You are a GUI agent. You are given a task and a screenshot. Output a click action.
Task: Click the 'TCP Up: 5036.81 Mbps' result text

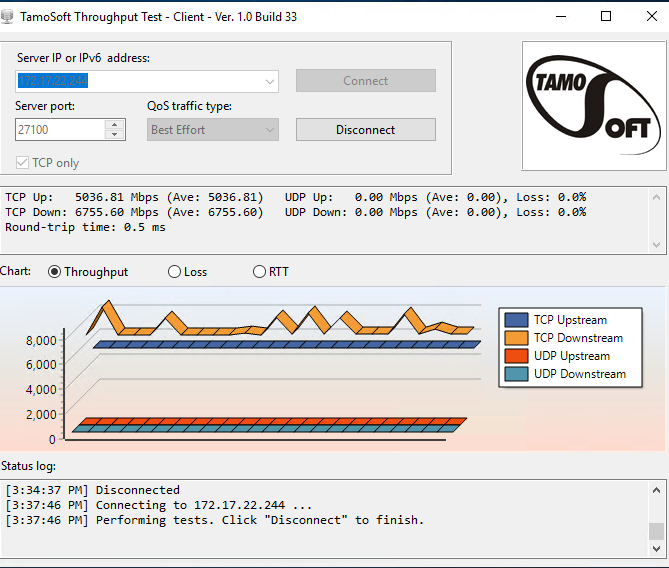point(81,197)
